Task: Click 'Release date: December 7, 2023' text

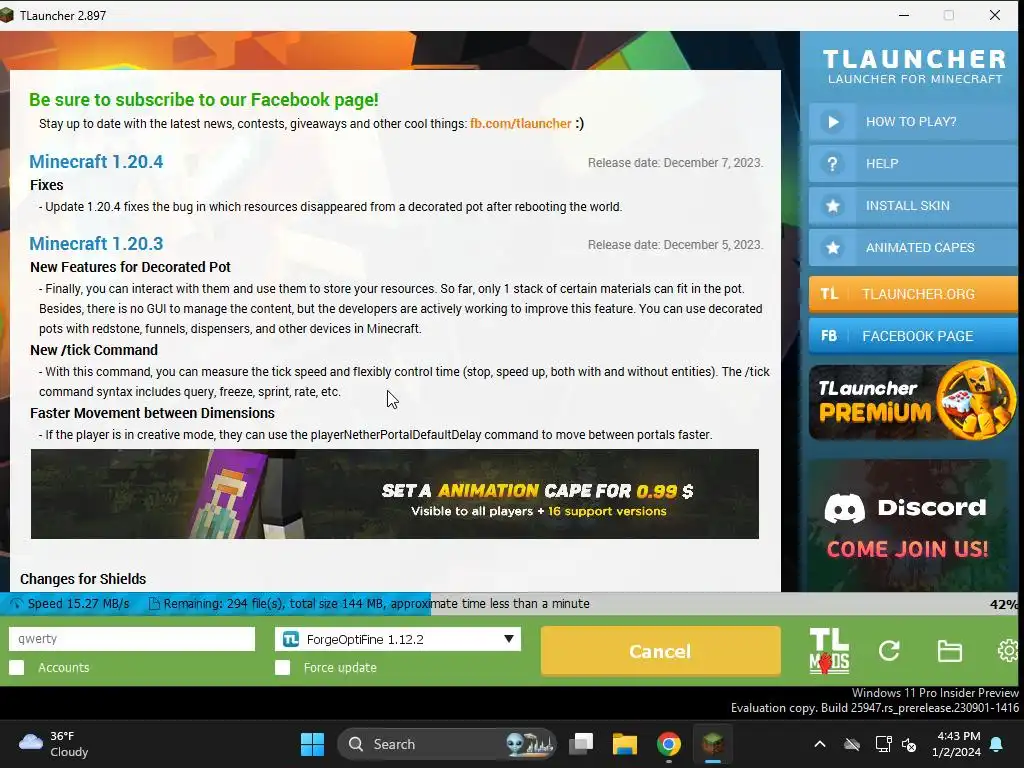Action: tap(675, 163)
